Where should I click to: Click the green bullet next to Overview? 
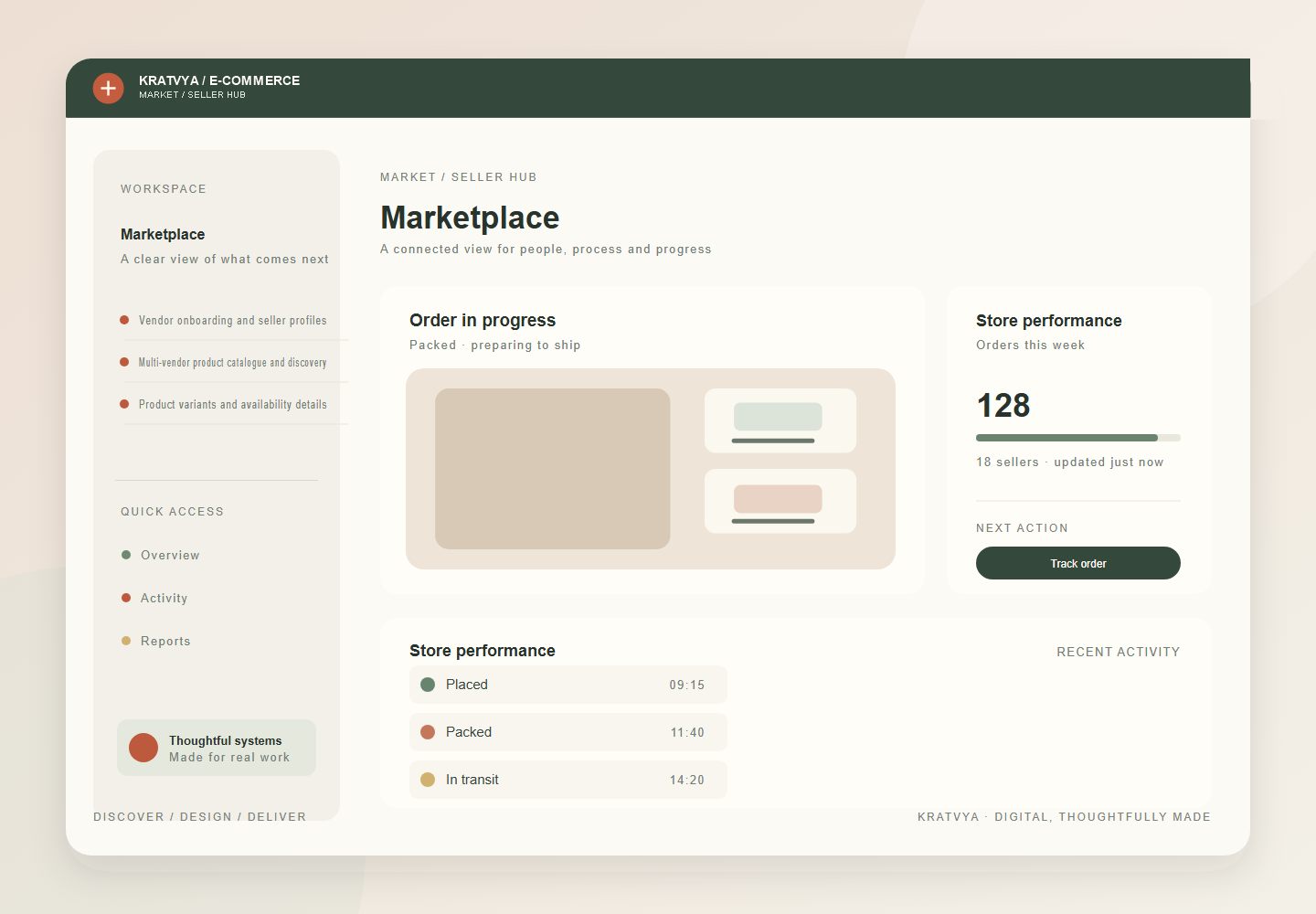pos(126,555)
